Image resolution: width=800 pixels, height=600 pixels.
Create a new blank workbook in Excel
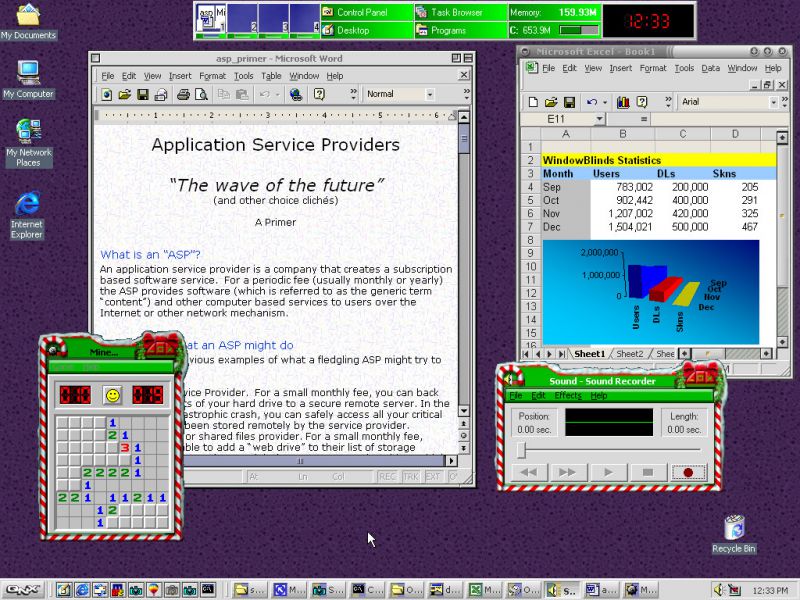click(x=533, y=102)
